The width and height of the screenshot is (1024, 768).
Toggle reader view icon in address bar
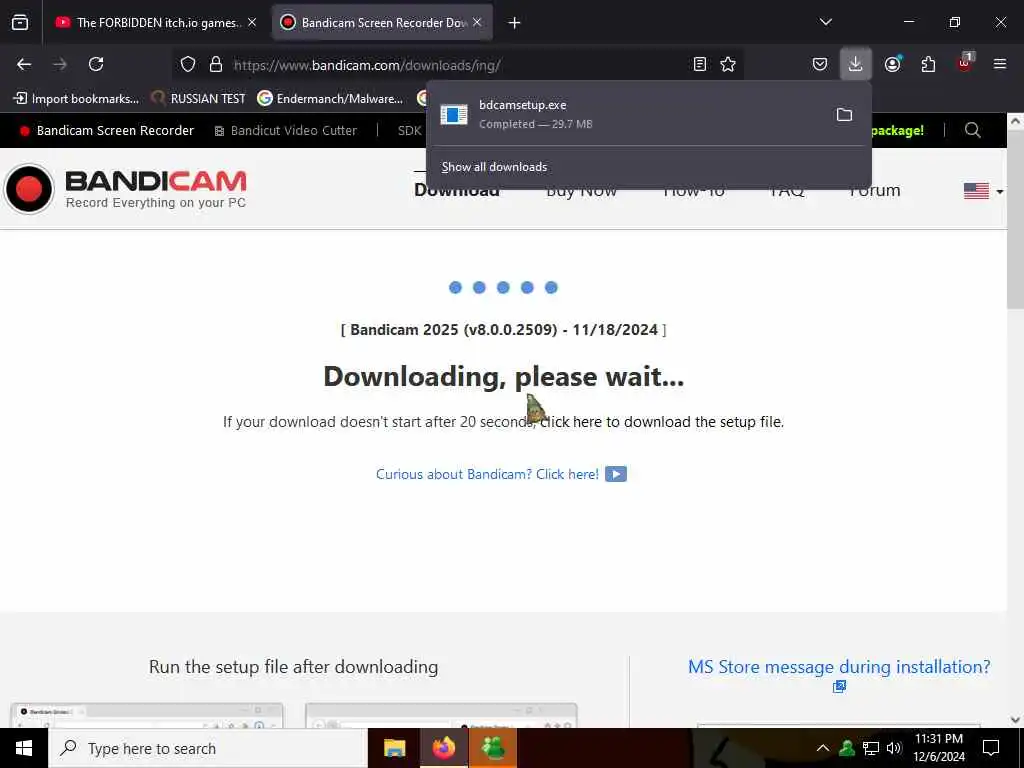click(699, 64)
